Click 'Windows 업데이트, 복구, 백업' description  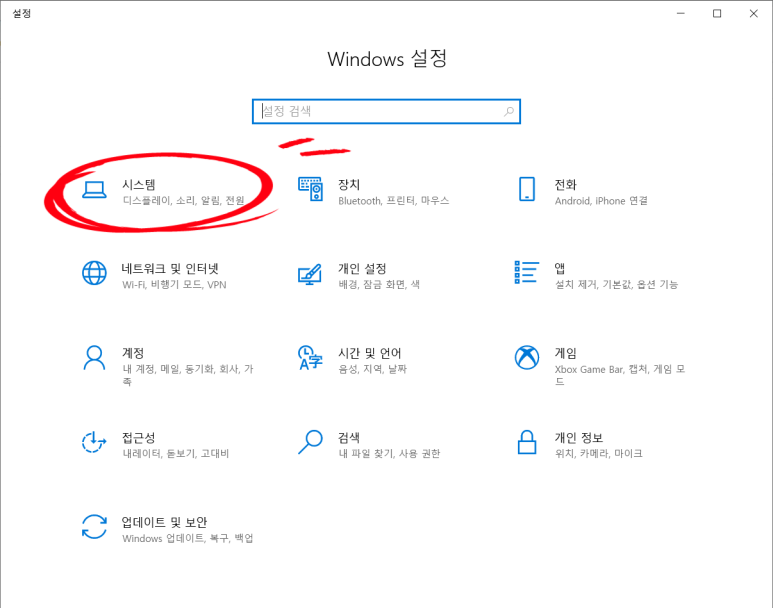pos(188,538)
